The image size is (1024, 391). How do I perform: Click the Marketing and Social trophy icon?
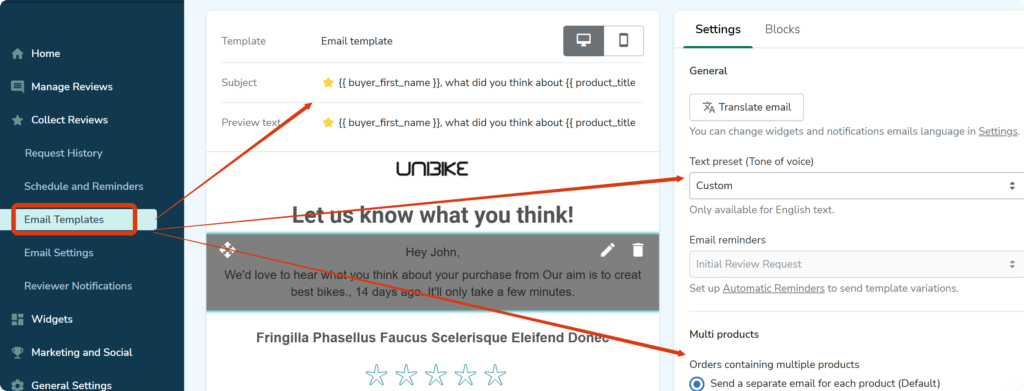coord(18,352)
